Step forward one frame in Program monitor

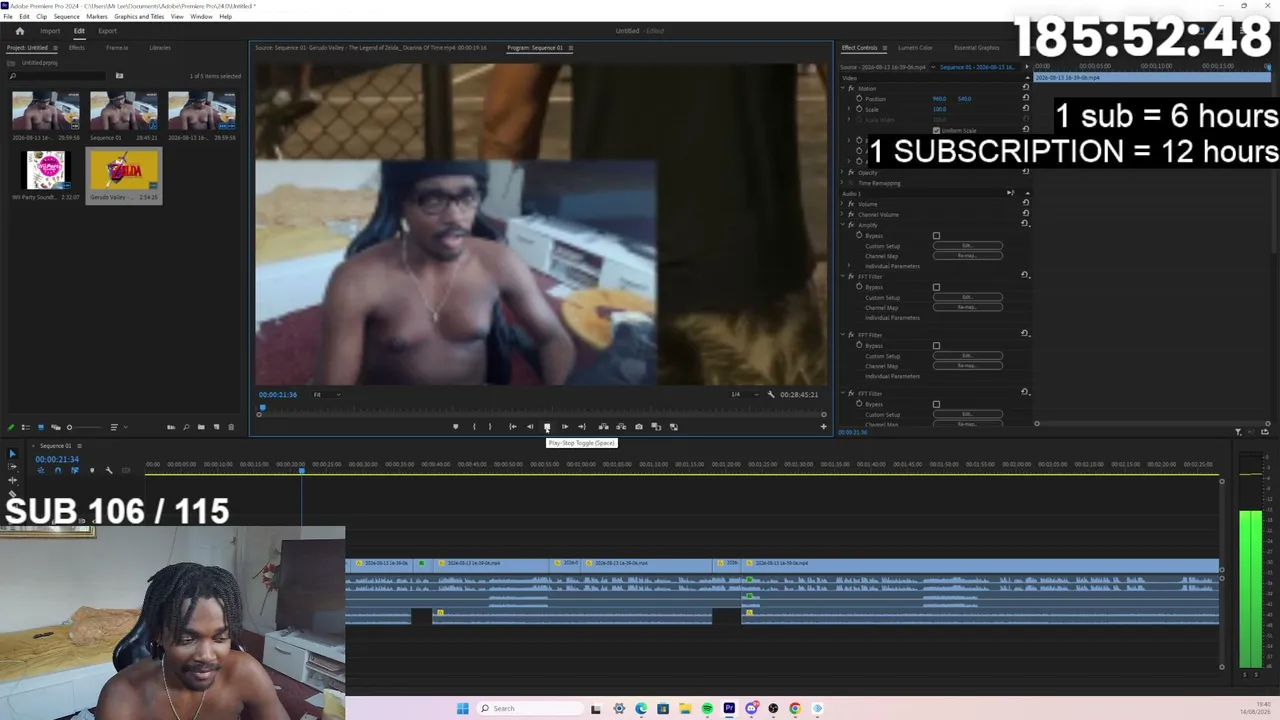tap(564, 427)
